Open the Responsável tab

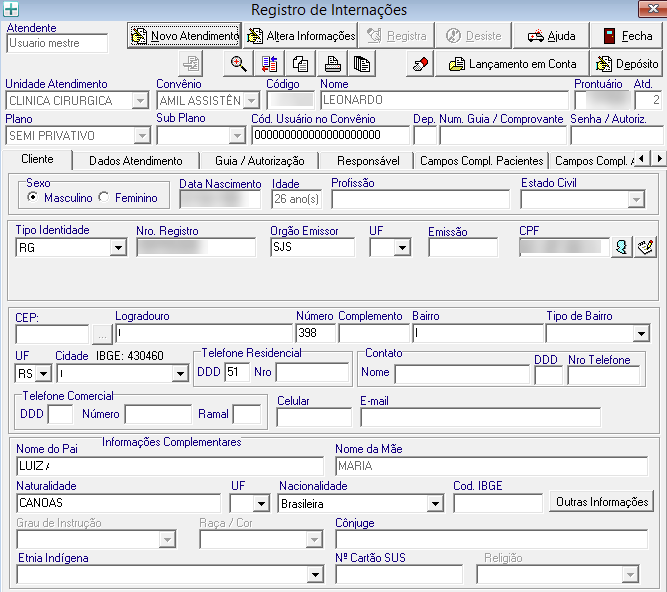click(x=368, y=161)
